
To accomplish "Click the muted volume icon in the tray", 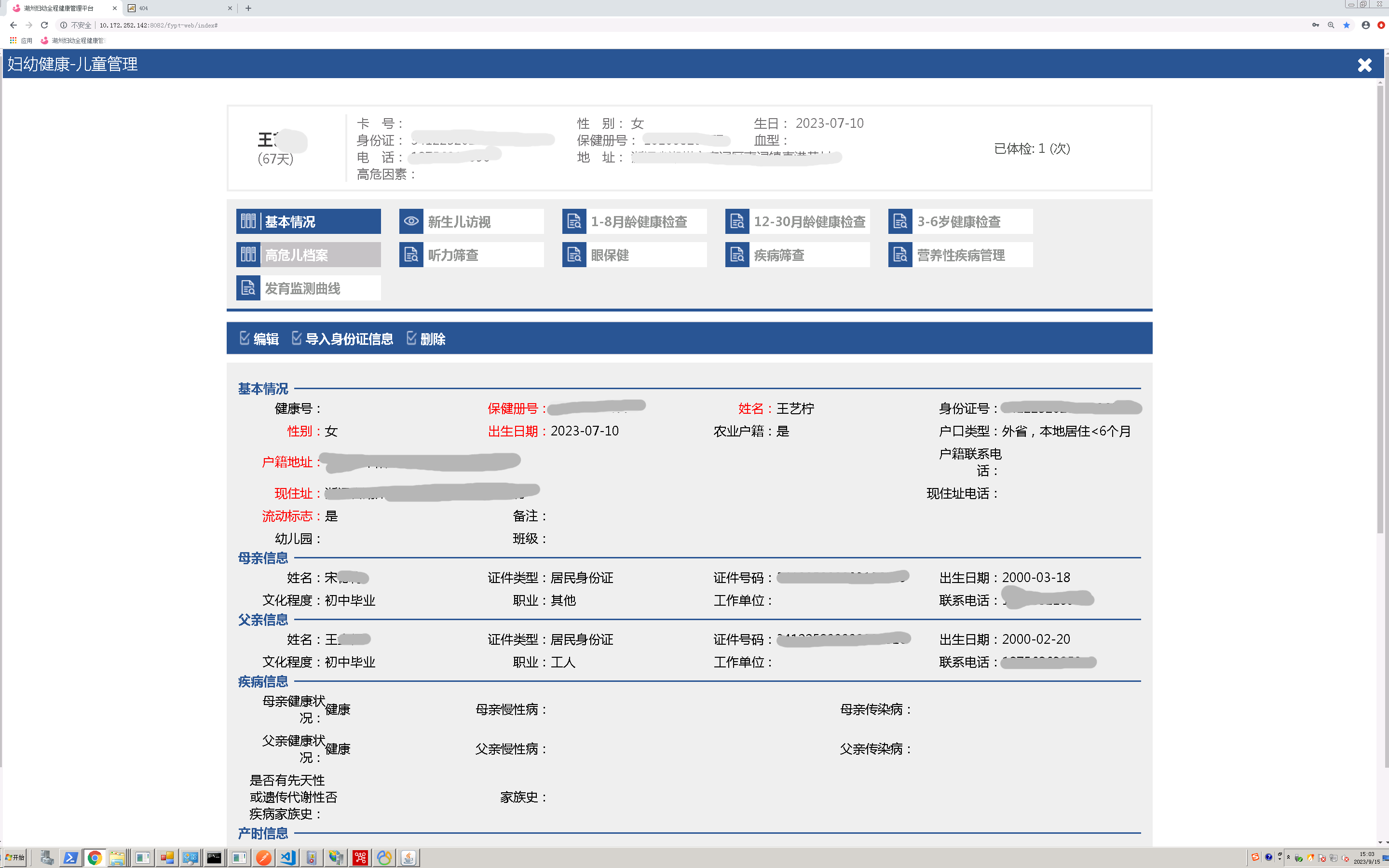I will 1346,858.
